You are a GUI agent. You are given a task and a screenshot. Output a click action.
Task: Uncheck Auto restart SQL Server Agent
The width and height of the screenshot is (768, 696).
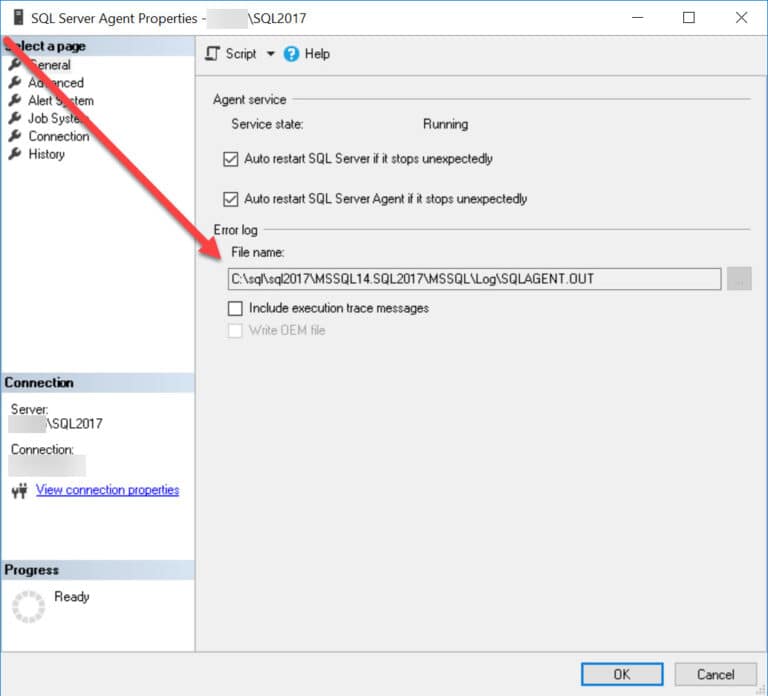233,199
